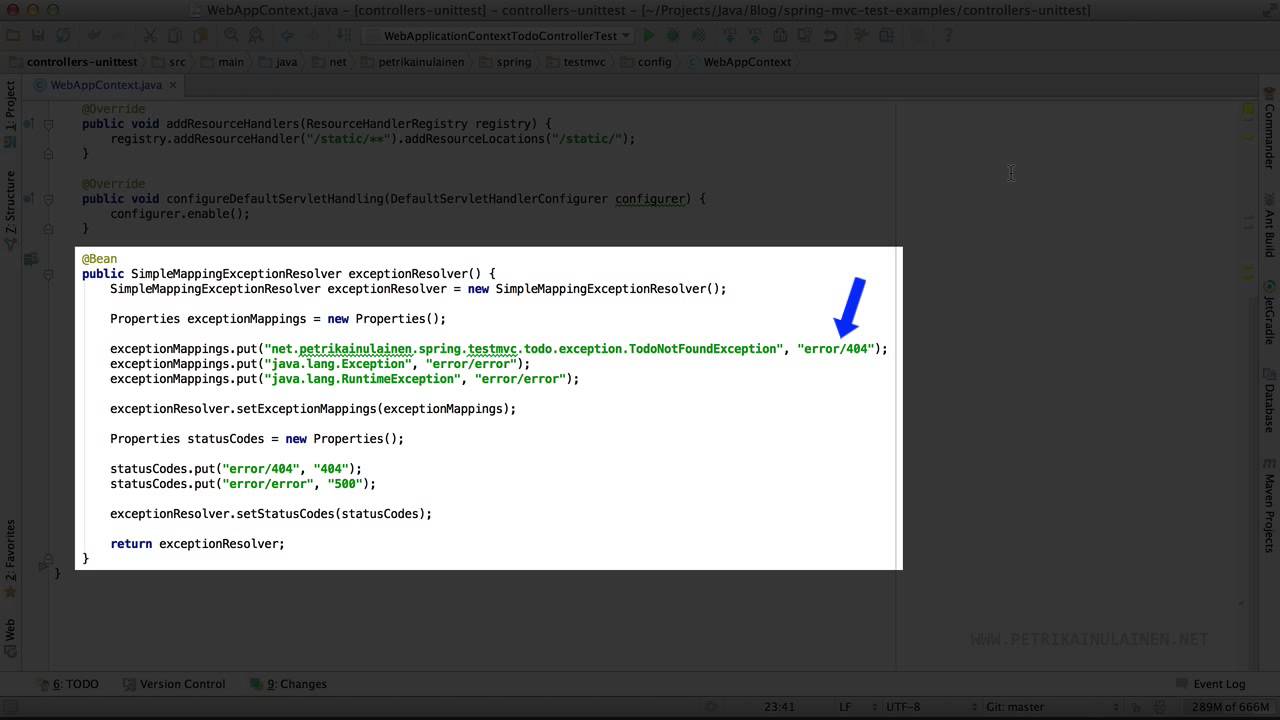This screenshot has height=720, width=1280.
Task: Click the WebAppContext class breadcrumb
Action: coord(739,62)
